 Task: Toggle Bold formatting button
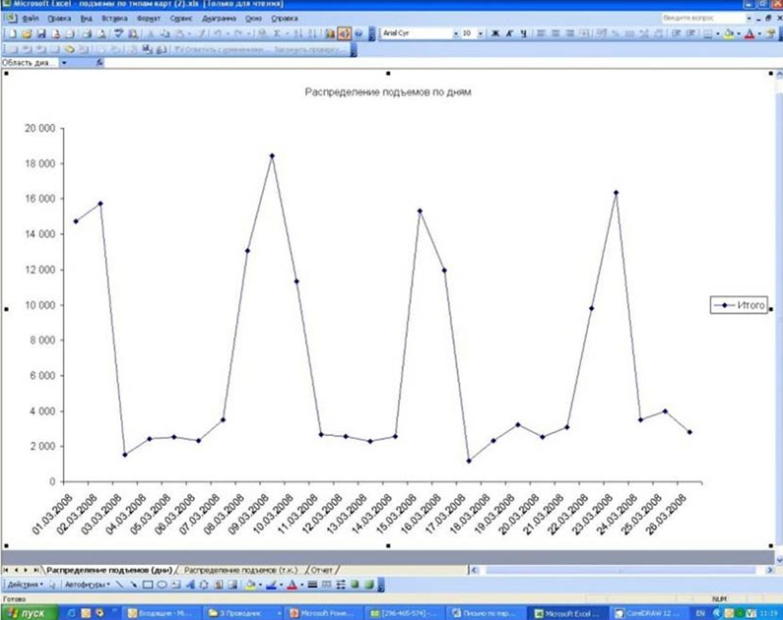point(494,33)
